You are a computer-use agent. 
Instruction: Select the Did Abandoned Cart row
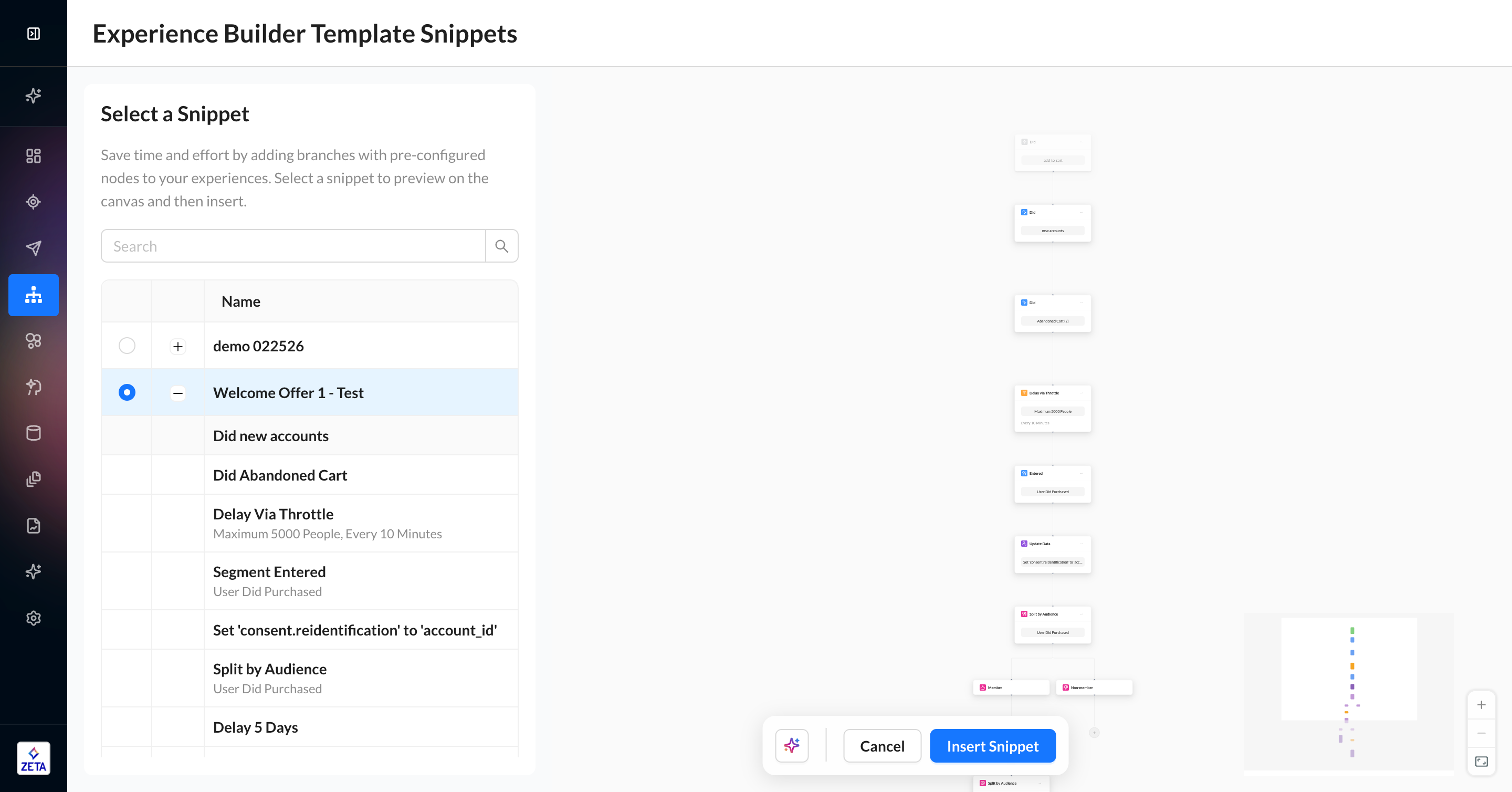pos(280,475)
